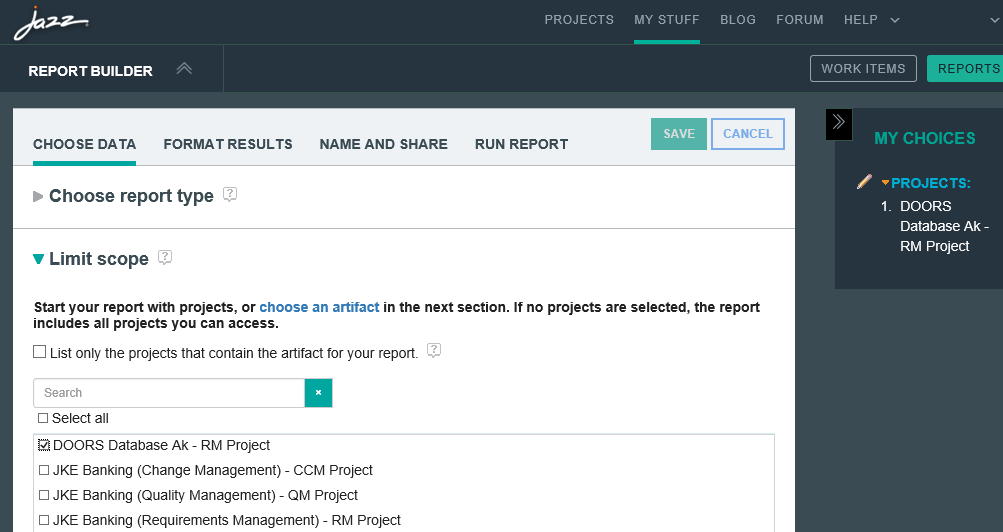Follow the 'choose an artifact' link
Image resolution: width=1003 pixels, height=532 pixels.
[319, 307]
